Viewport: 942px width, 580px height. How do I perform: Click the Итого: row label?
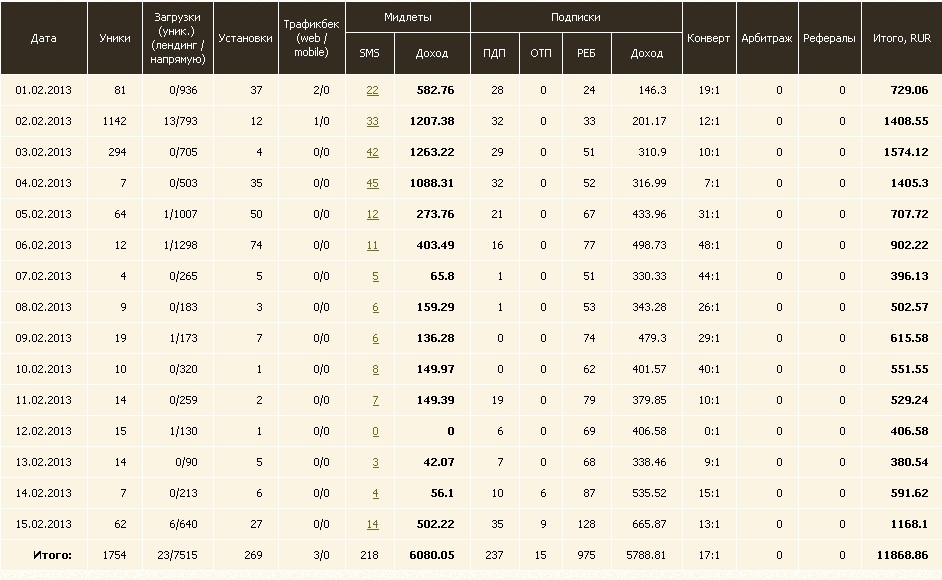[52, 555]
